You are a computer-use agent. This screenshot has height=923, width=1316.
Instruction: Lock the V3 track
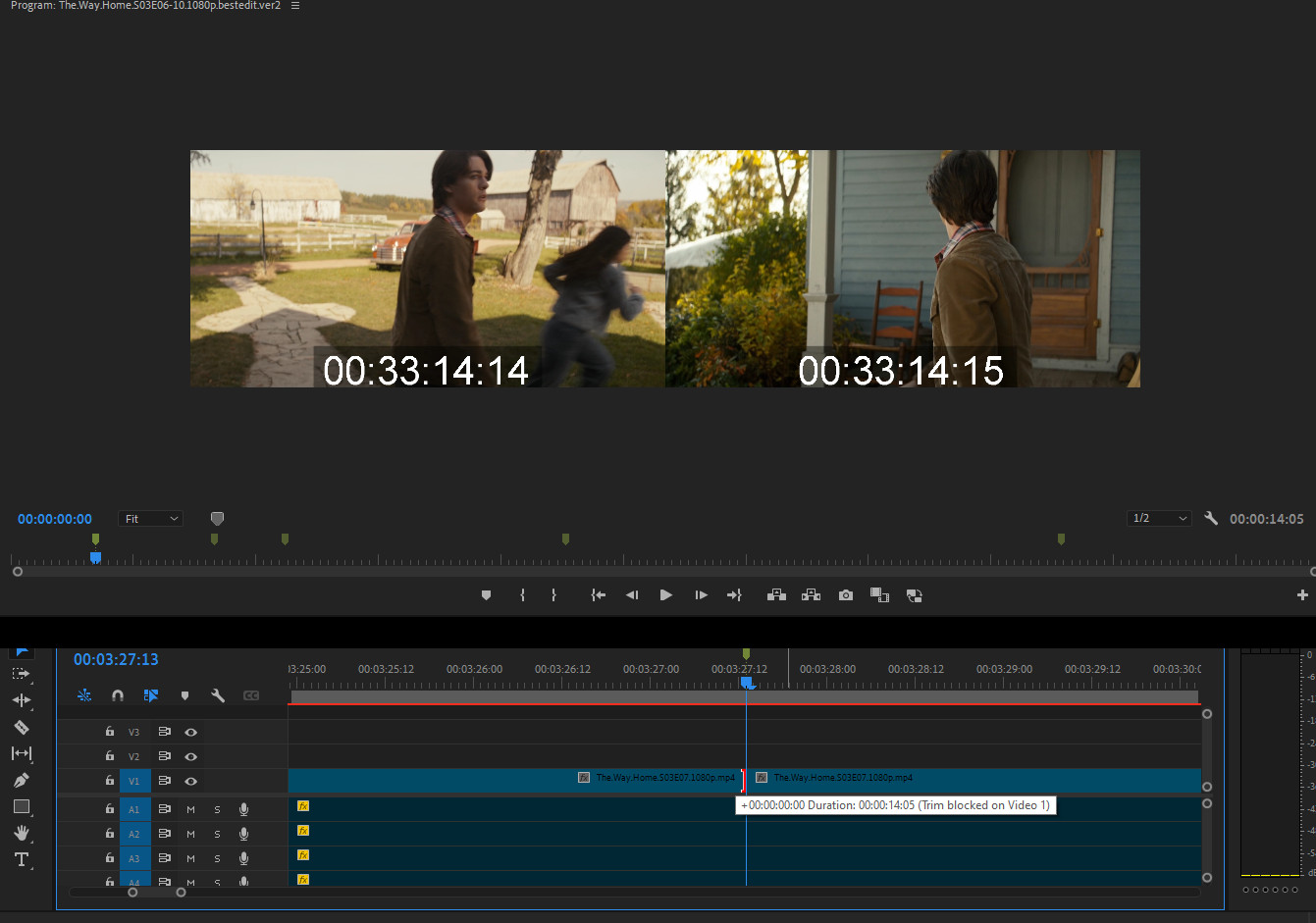pos(110,732)
